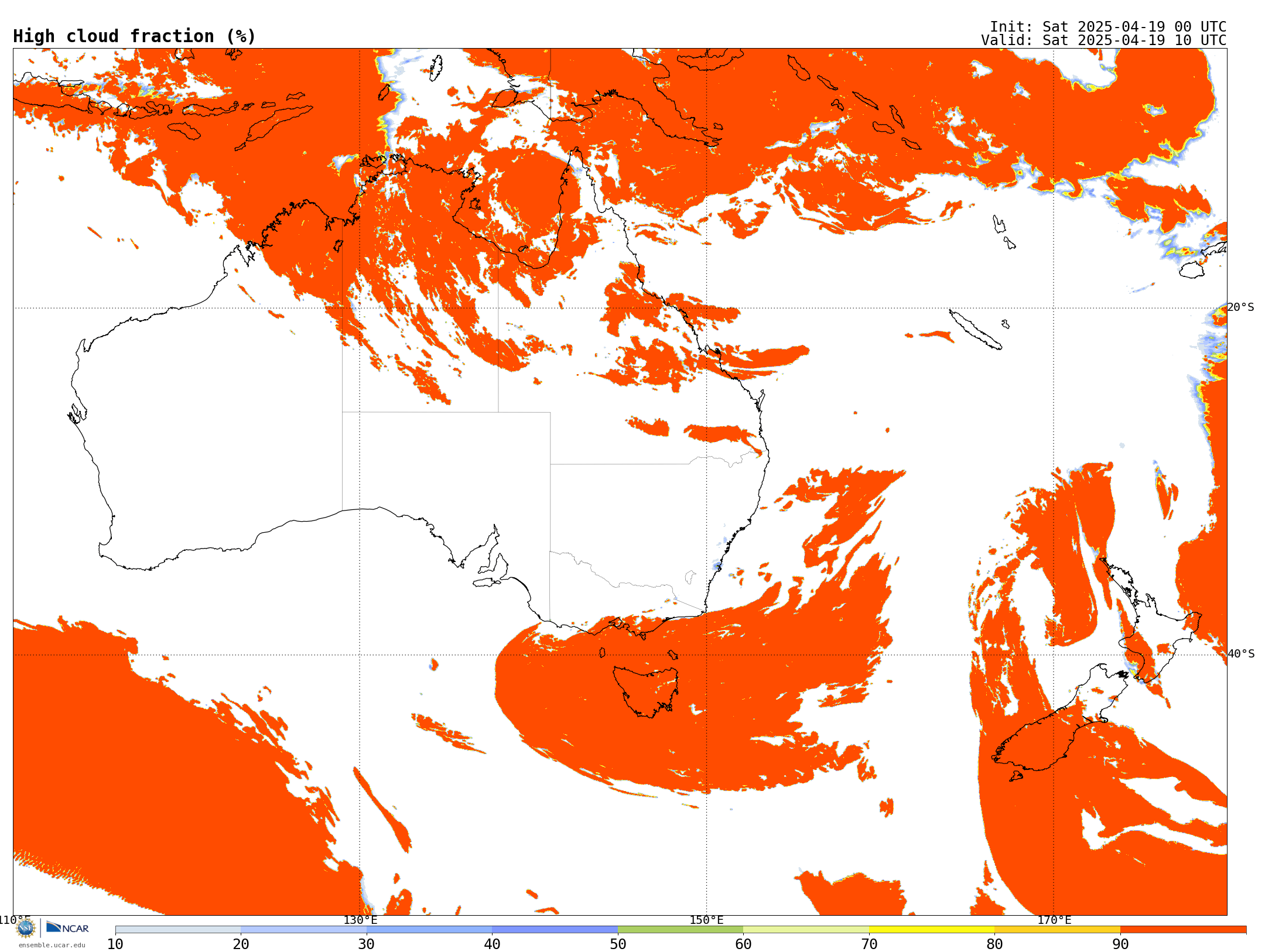Click the High cloud fraction (%) title
This screenshot has height=952, width=1265.
[134, 36]
